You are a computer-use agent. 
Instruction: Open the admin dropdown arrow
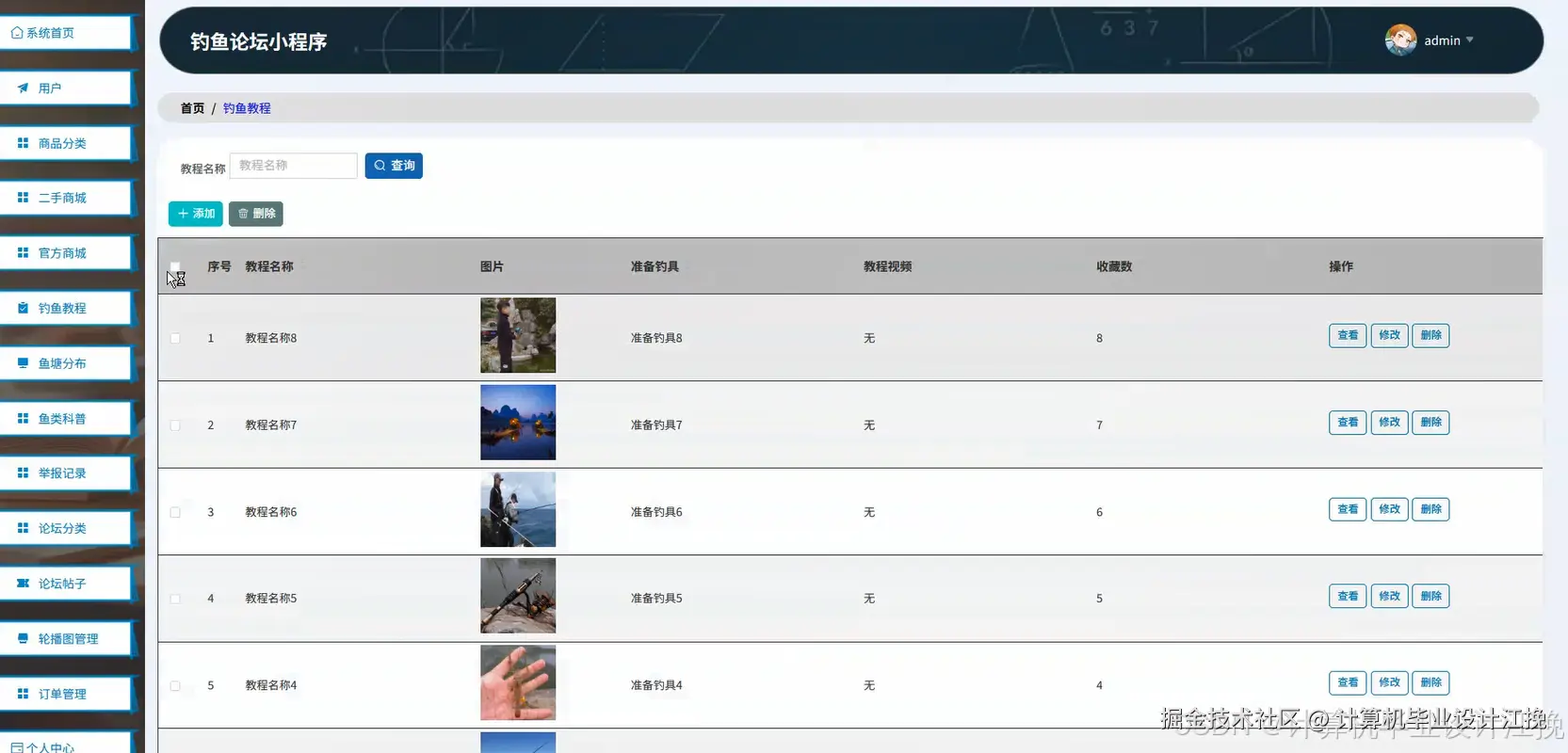pyautogui.click(x=1469, y=40)
